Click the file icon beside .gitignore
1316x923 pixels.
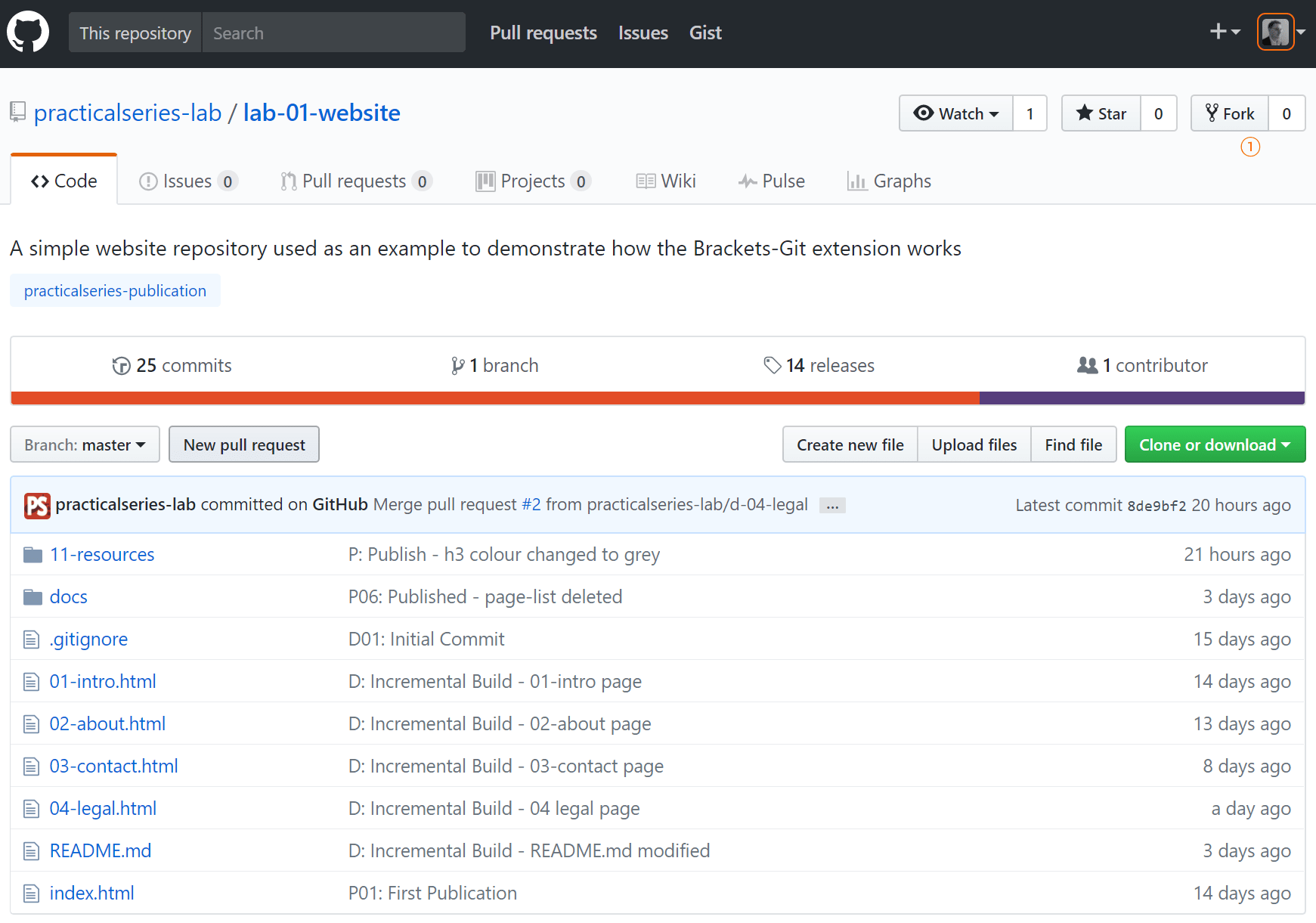tap(31, 640)
